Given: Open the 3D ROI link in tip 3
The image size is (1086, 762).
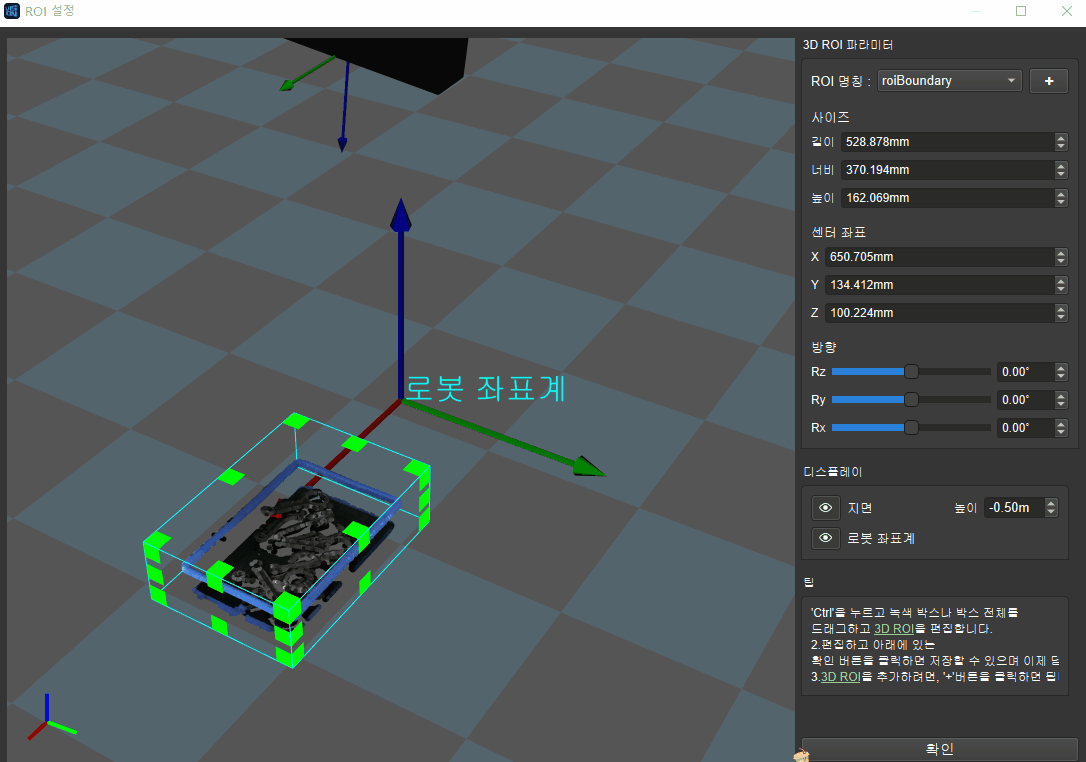Looking at the screenshot, I should 841,677.
